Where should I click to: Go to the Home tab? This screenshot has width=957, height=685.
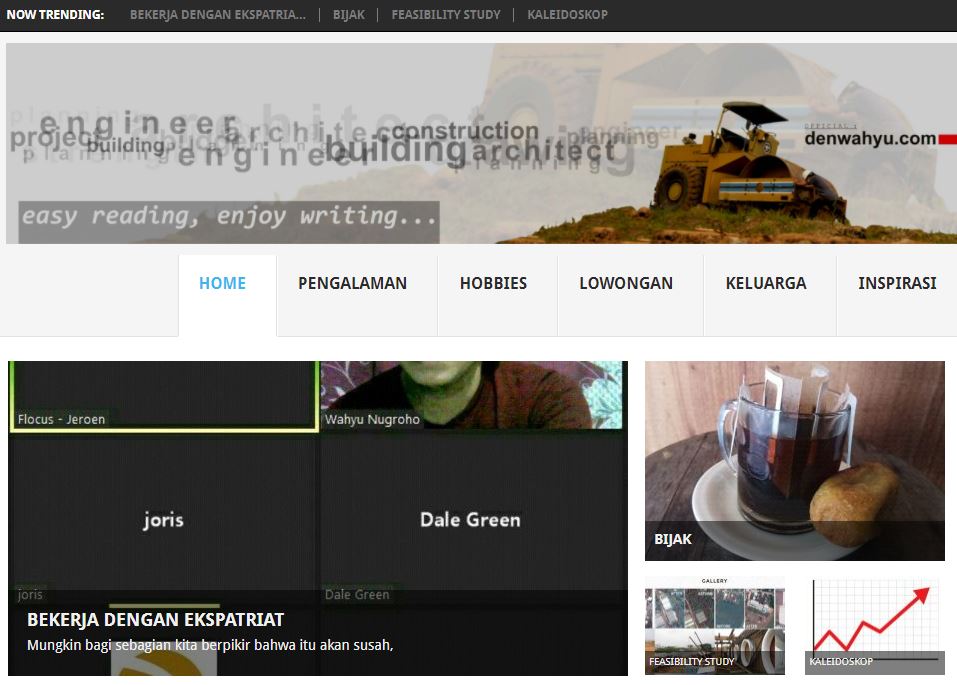coord(222,283)
